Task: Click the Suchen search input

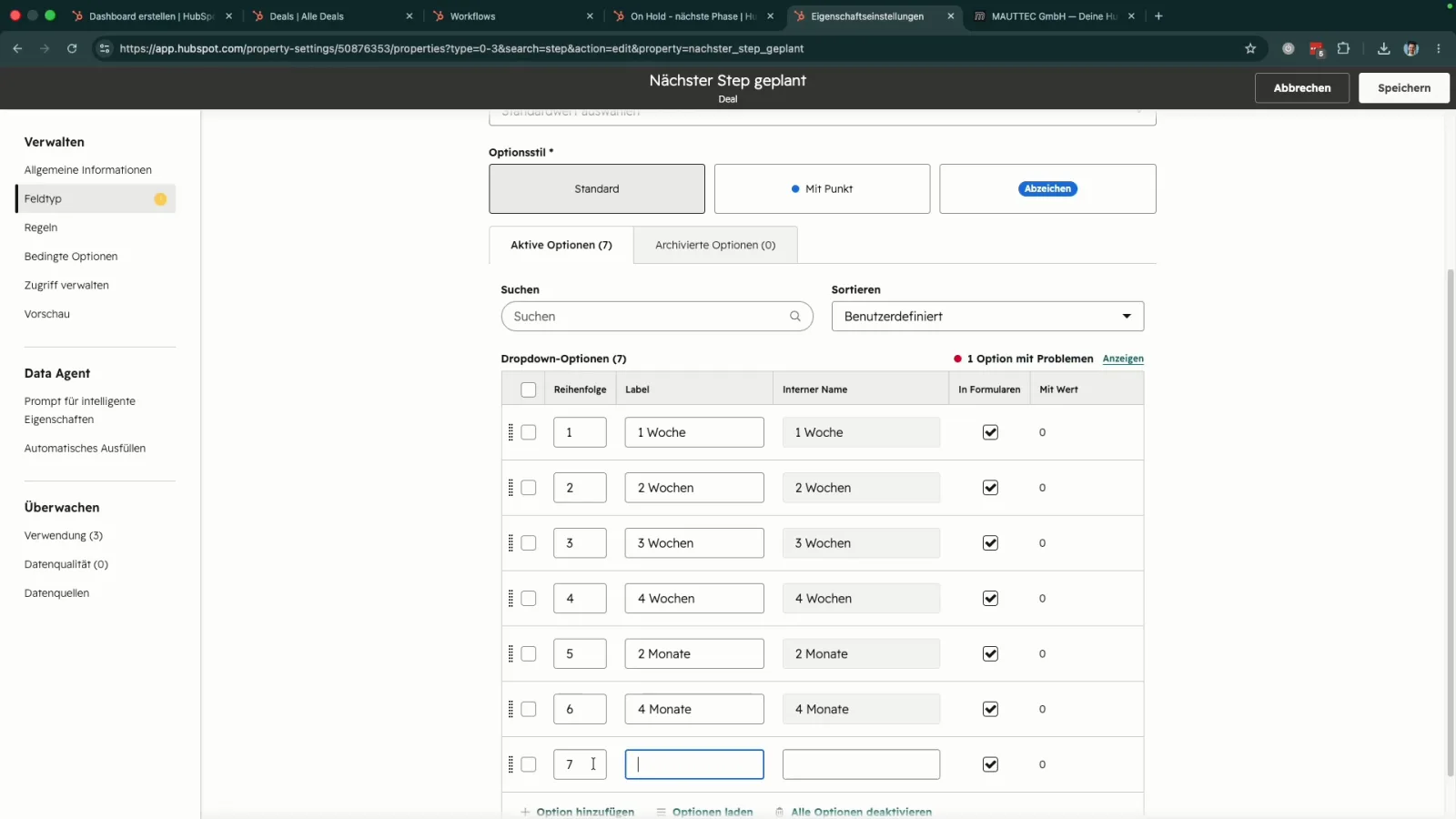Action: pyautogui.click(x=657, y=316)
